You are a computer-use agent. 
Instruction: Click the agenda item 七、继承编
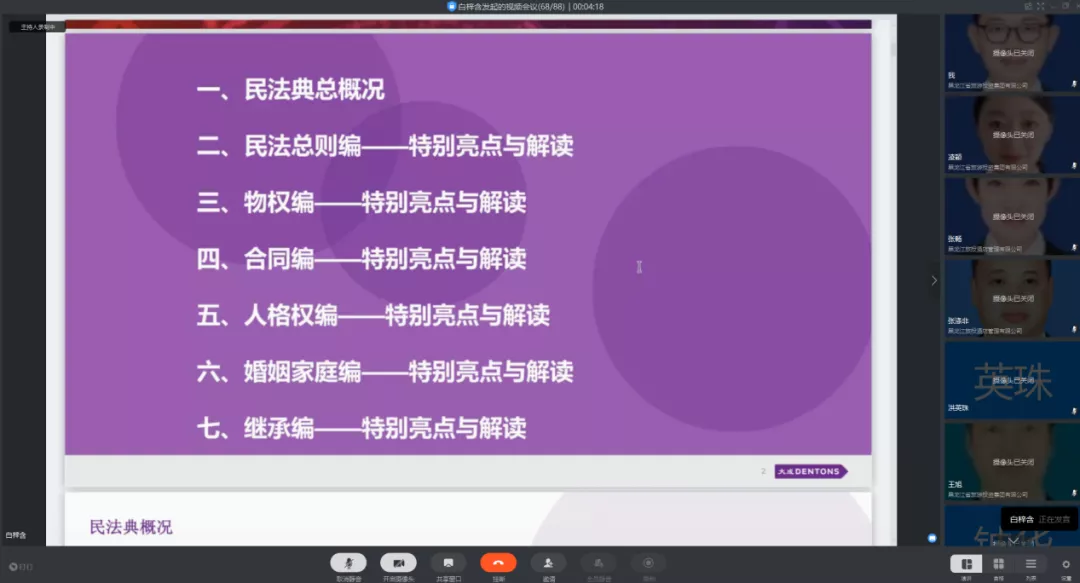pyautogui.click(x=361, y=428)
